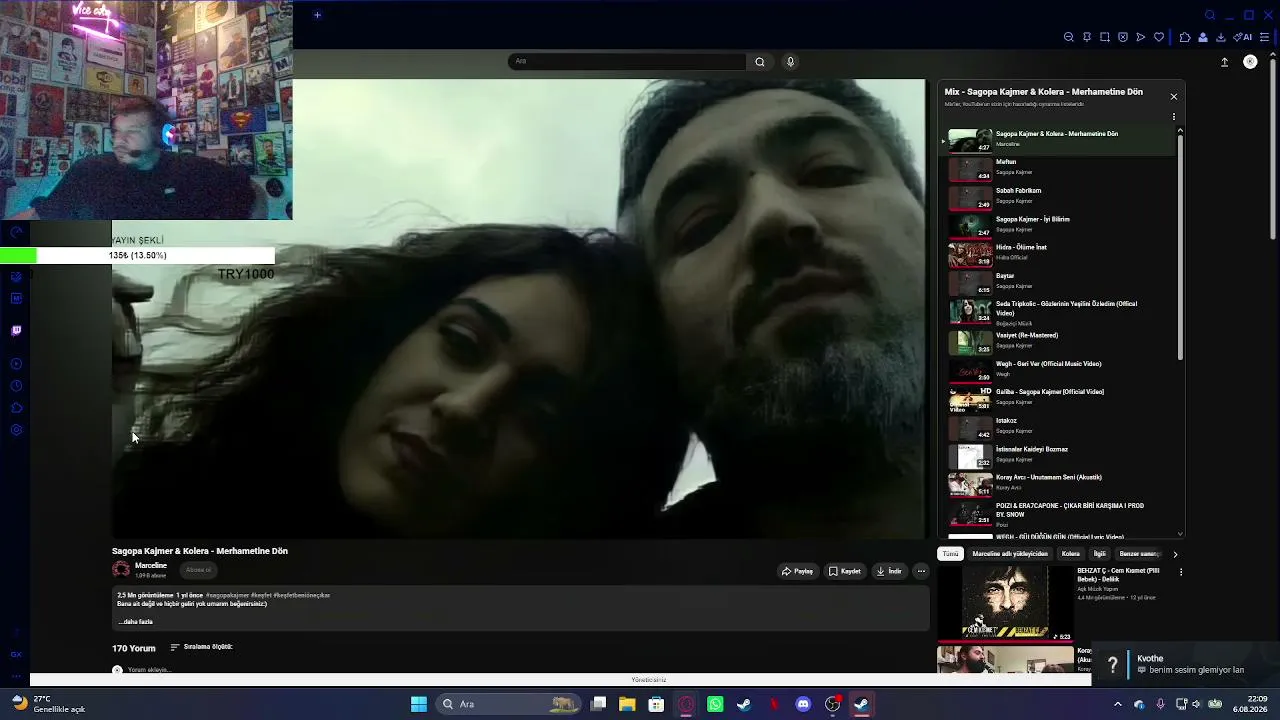Open the BEHZAT Ç recommended video thumbnail

(x=1005, y=603)
